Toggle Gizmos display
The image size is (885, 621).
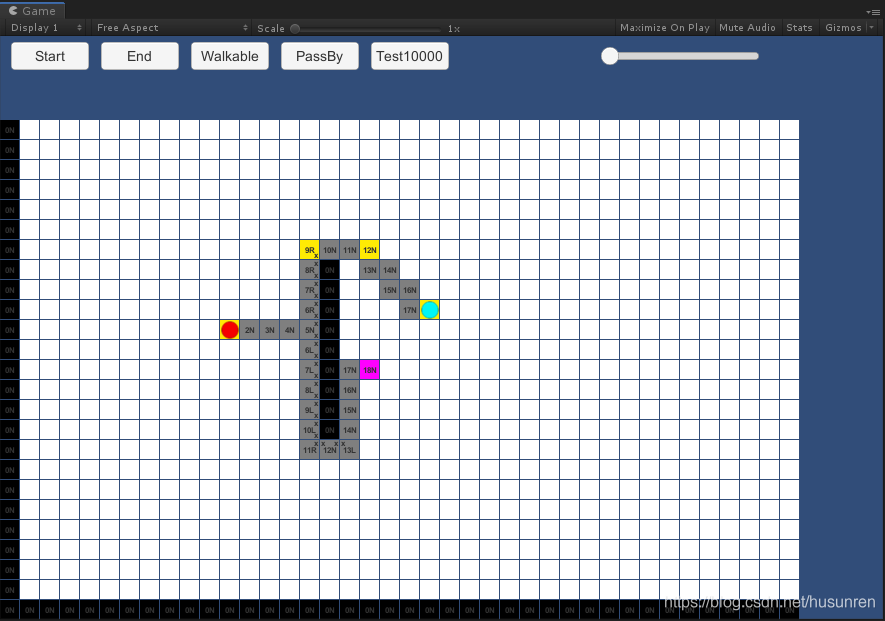843,28
